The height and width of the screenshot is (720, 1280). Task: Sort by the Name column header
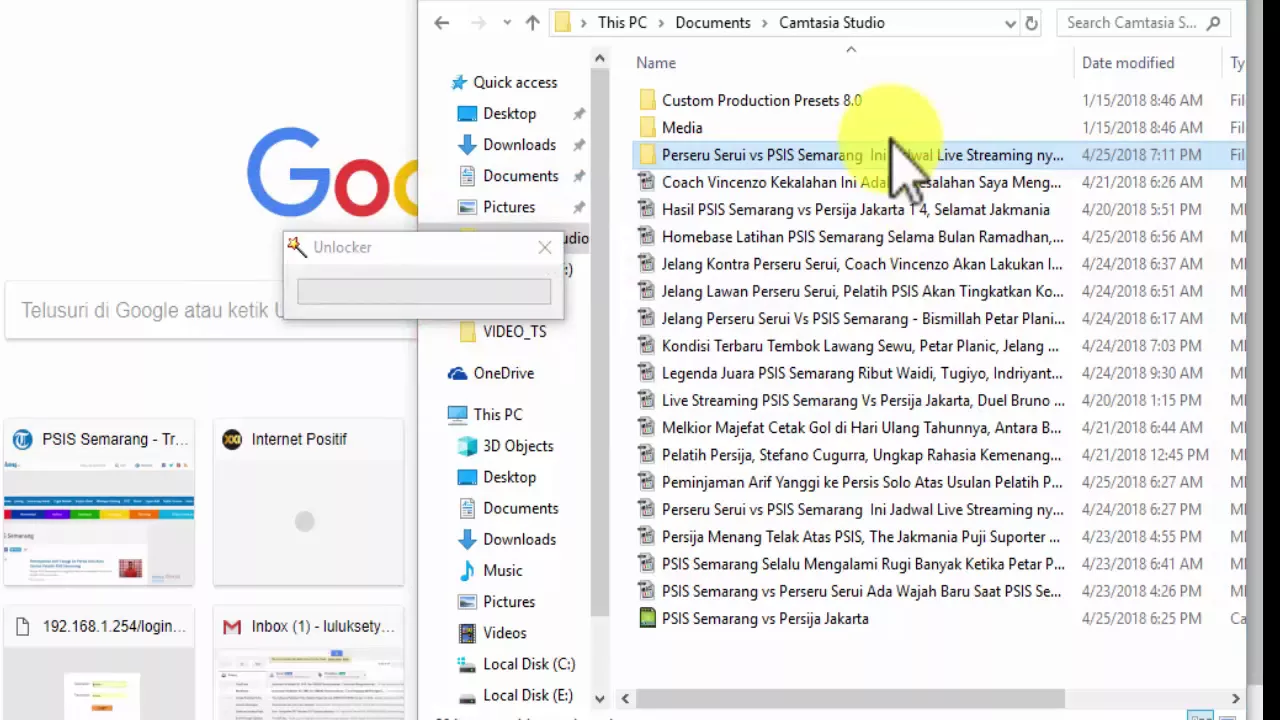[656, 63]
